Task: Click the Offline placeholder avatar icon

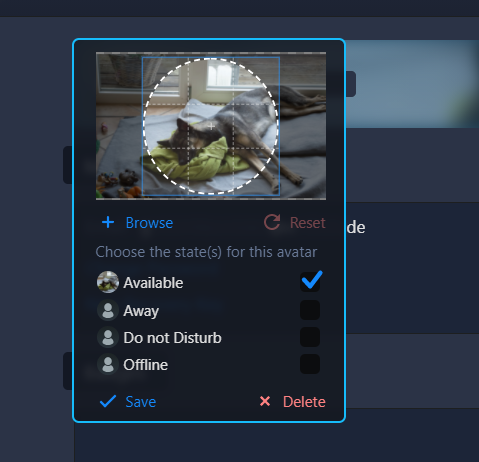Action: point(108,364)
